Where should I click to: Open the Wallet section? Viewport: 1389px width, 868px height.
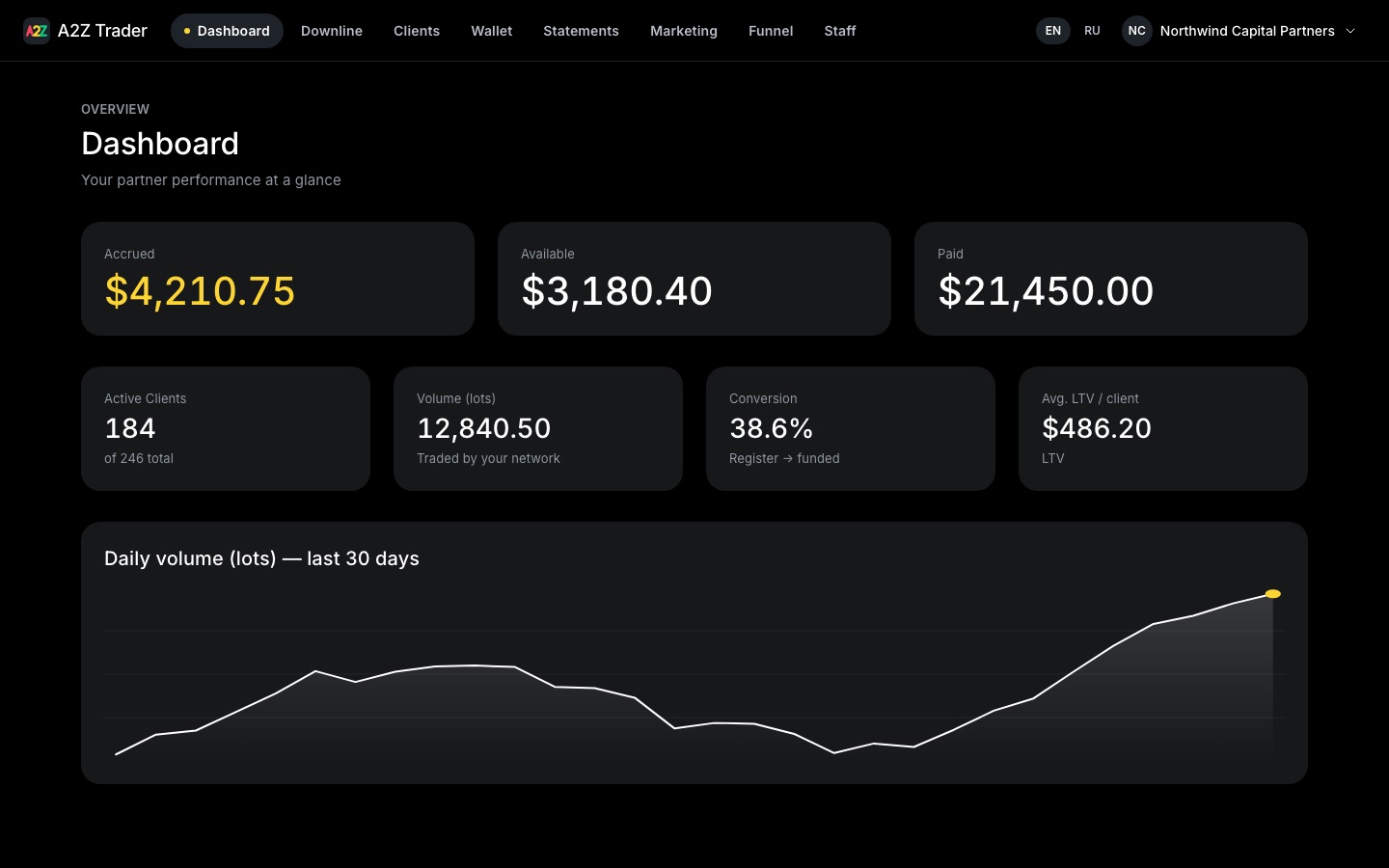(492, 31)
